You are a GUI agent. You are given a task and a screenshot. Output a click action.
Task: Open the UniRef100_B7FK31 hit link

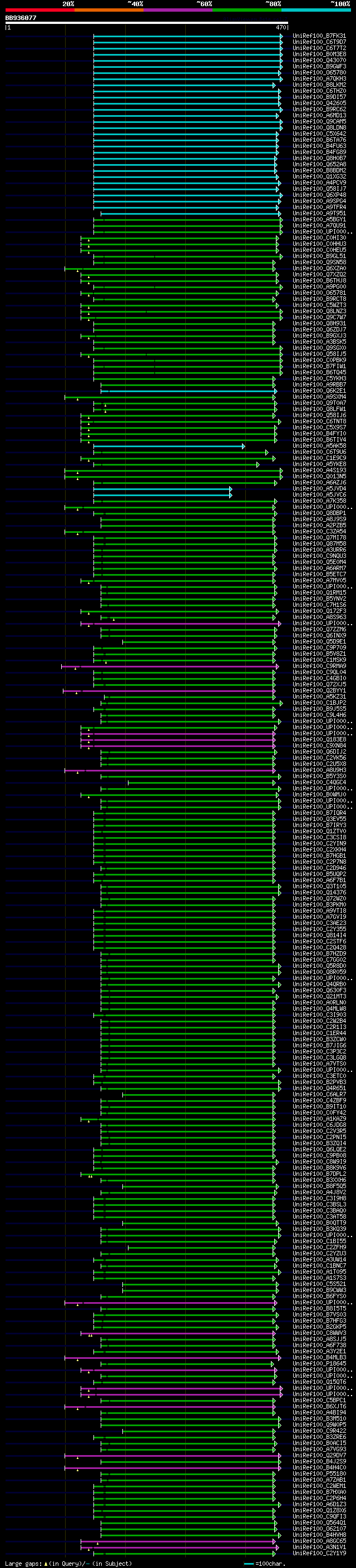(319, 36)
